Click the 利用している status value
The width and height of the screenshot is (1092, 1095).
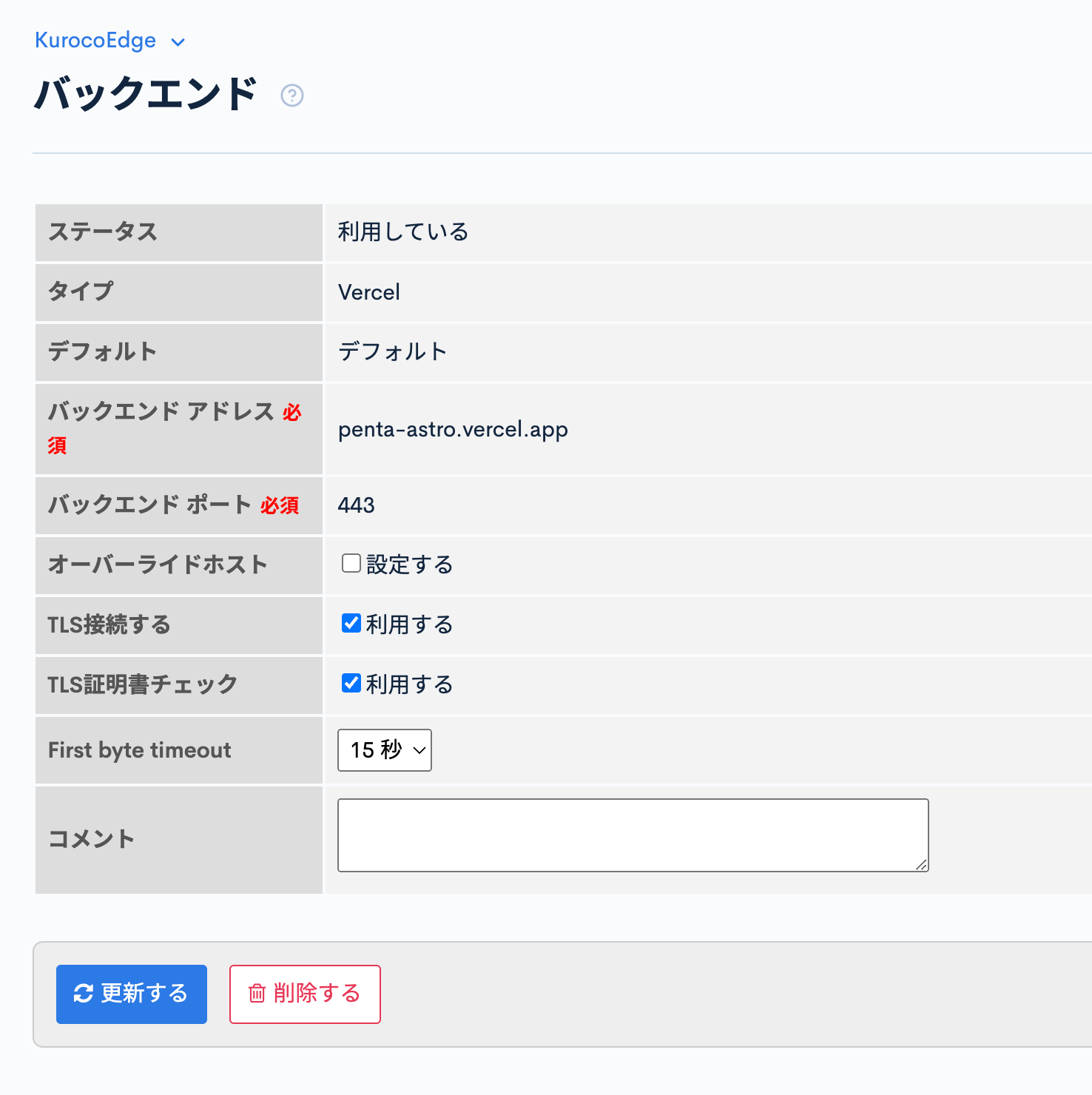(x=403, y=232)
